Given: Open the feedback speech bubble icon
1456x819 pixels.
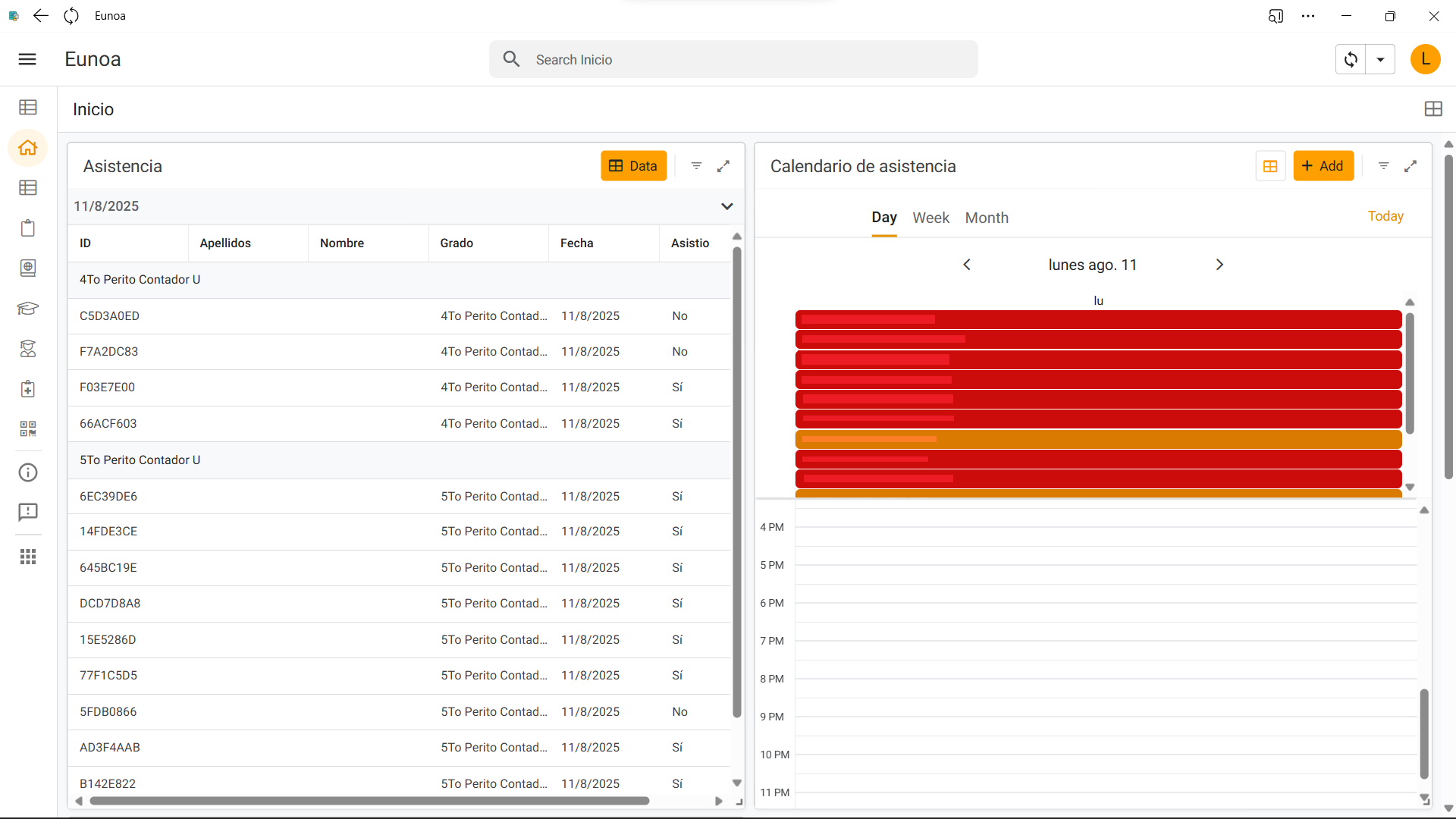Looking at the screenshot, I should click(28, 513).
